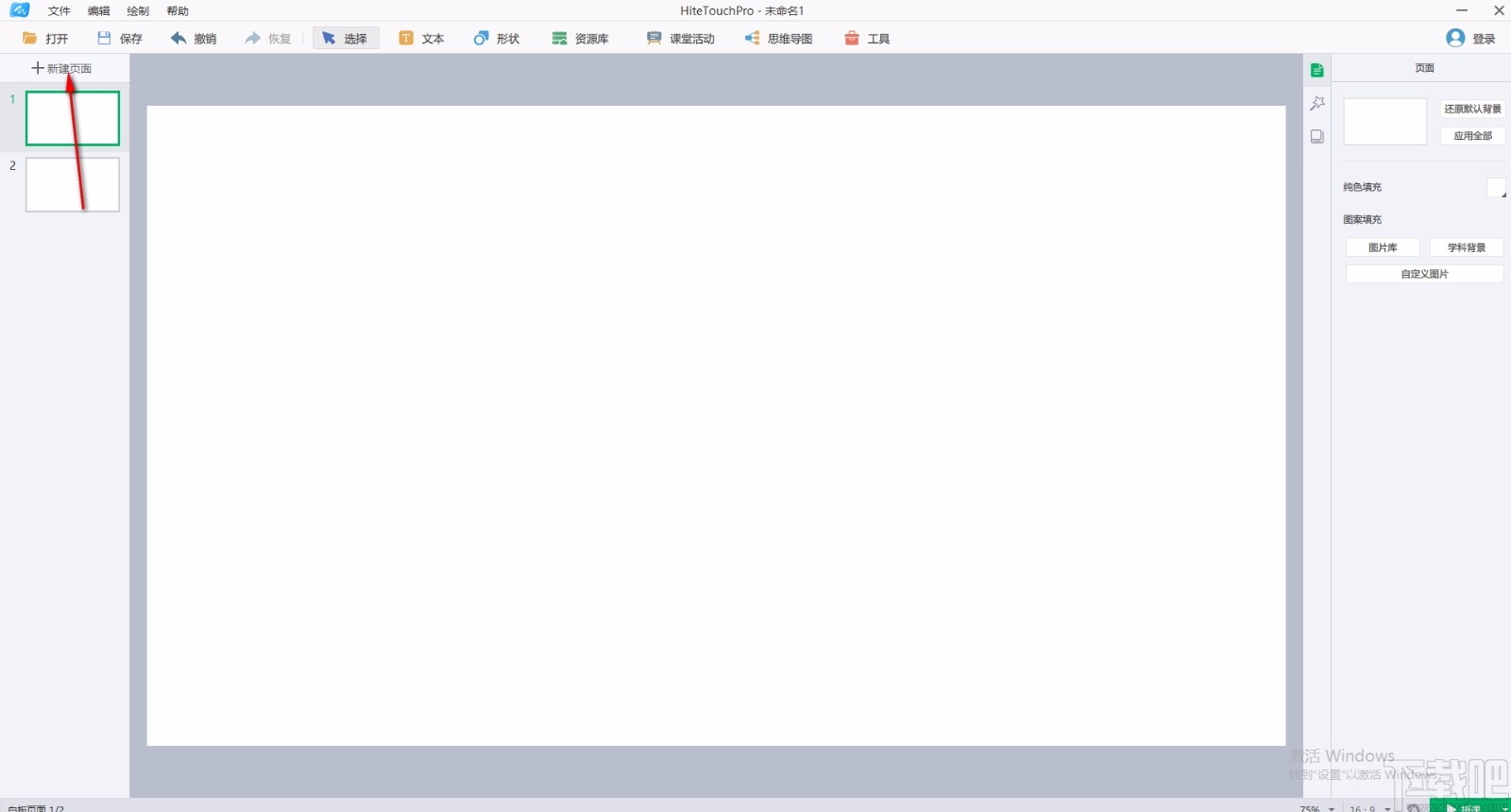
Task: Open the 工具 (Tools) toolbox
Action: tap(867, 39)
